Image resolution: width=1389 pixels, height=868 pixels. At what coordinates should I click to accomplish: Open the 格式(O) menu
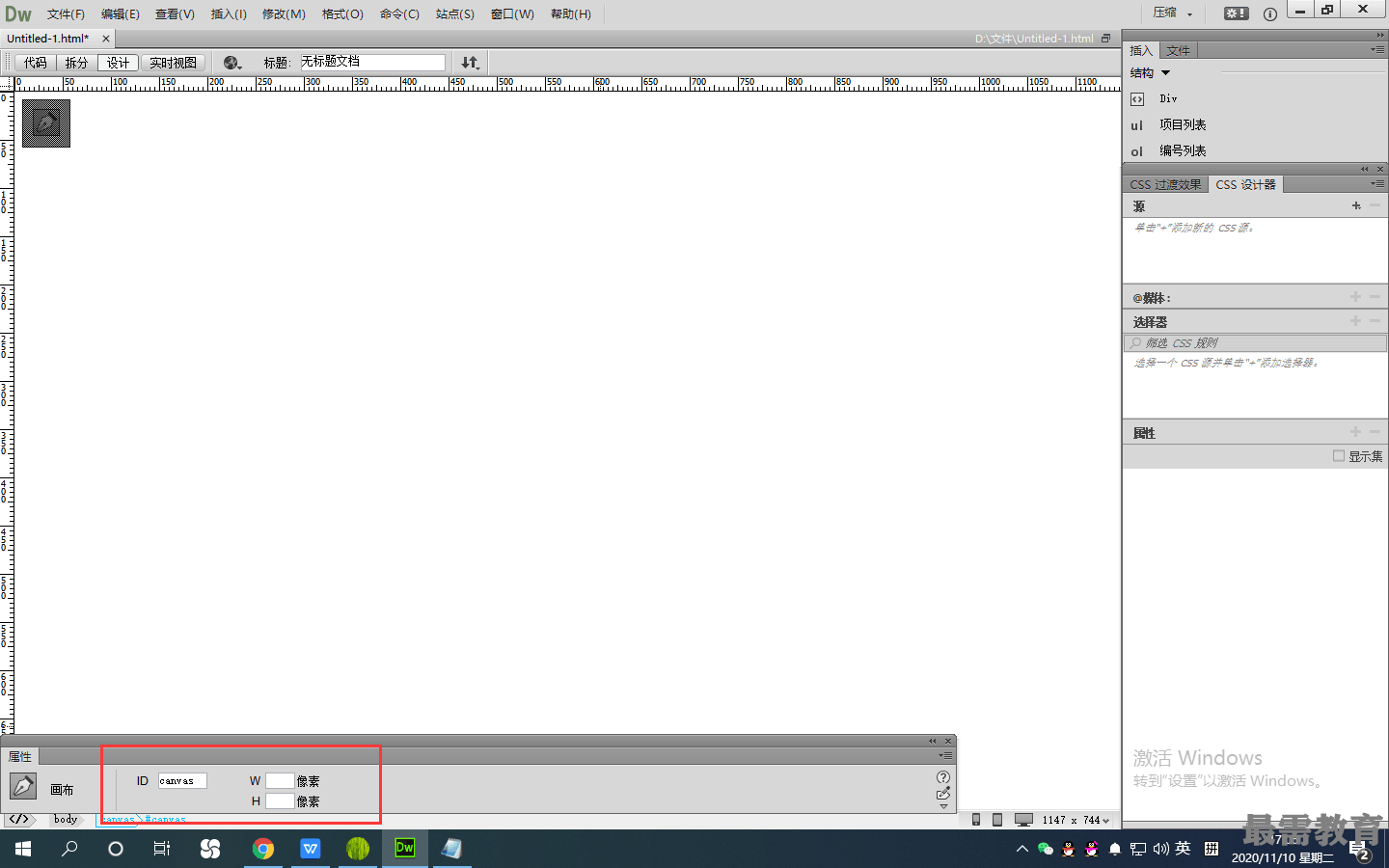pos(342,14)
